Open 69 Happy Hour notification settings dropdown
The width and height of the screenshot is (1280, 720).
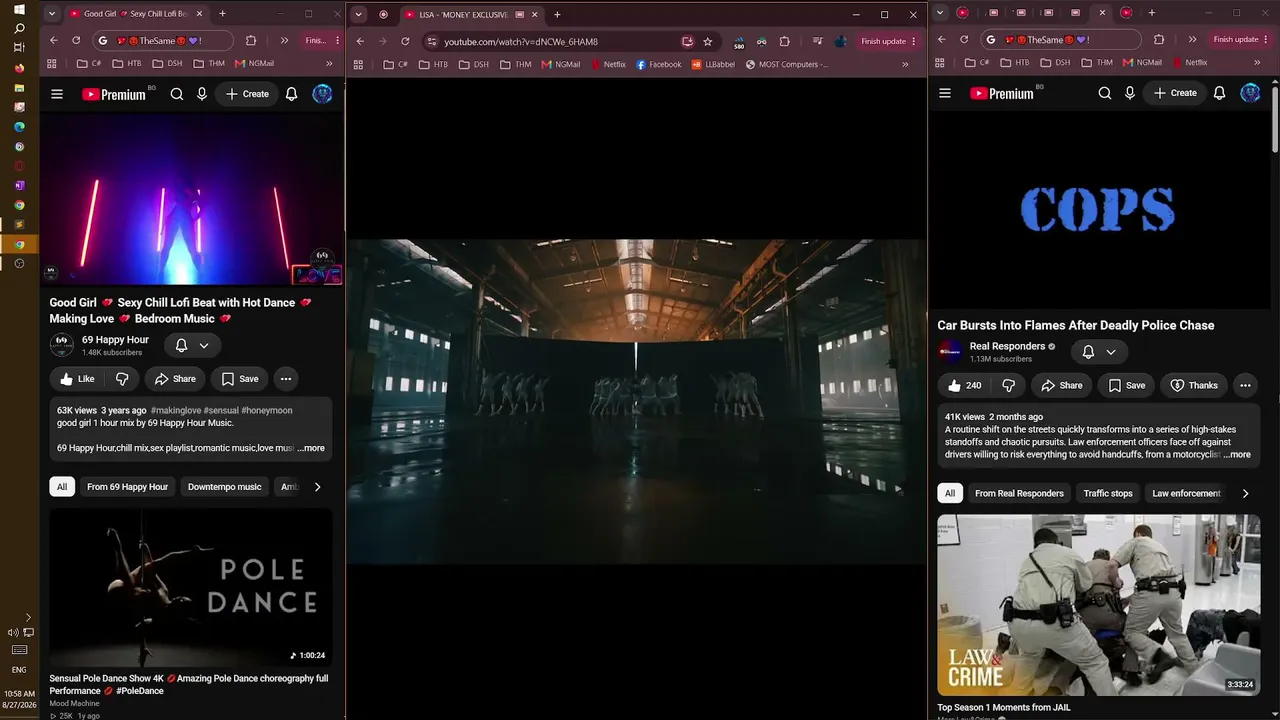(192, 345)
